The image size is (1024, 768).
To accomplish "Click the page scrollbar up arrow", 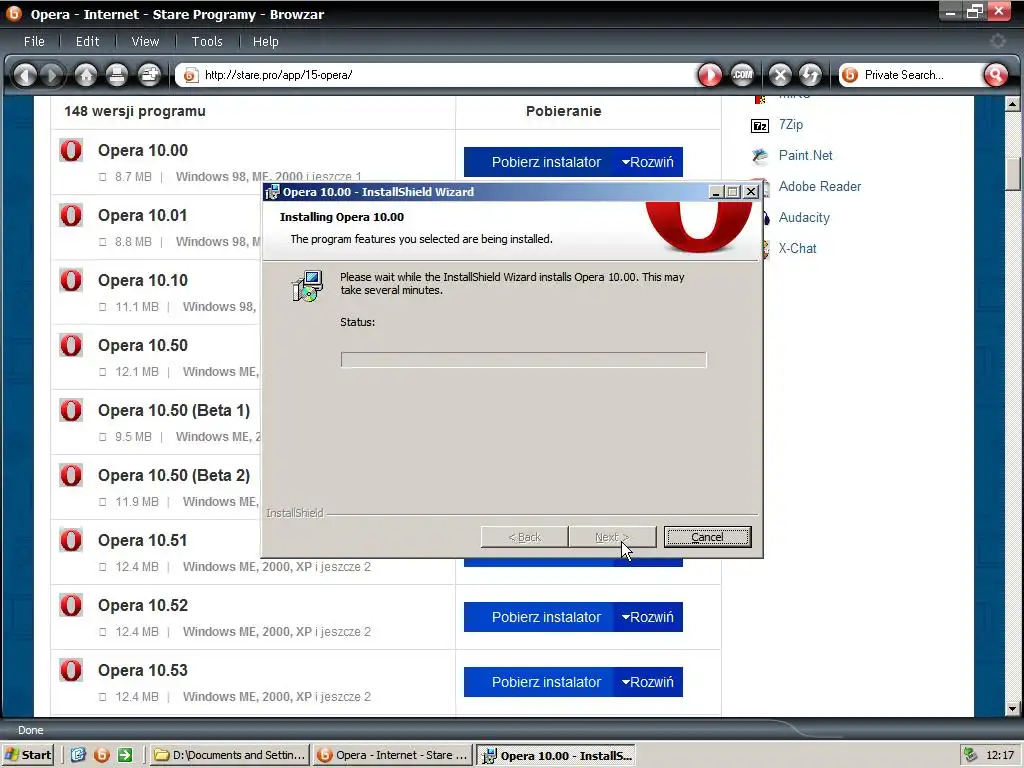I will coord(1013,103).
